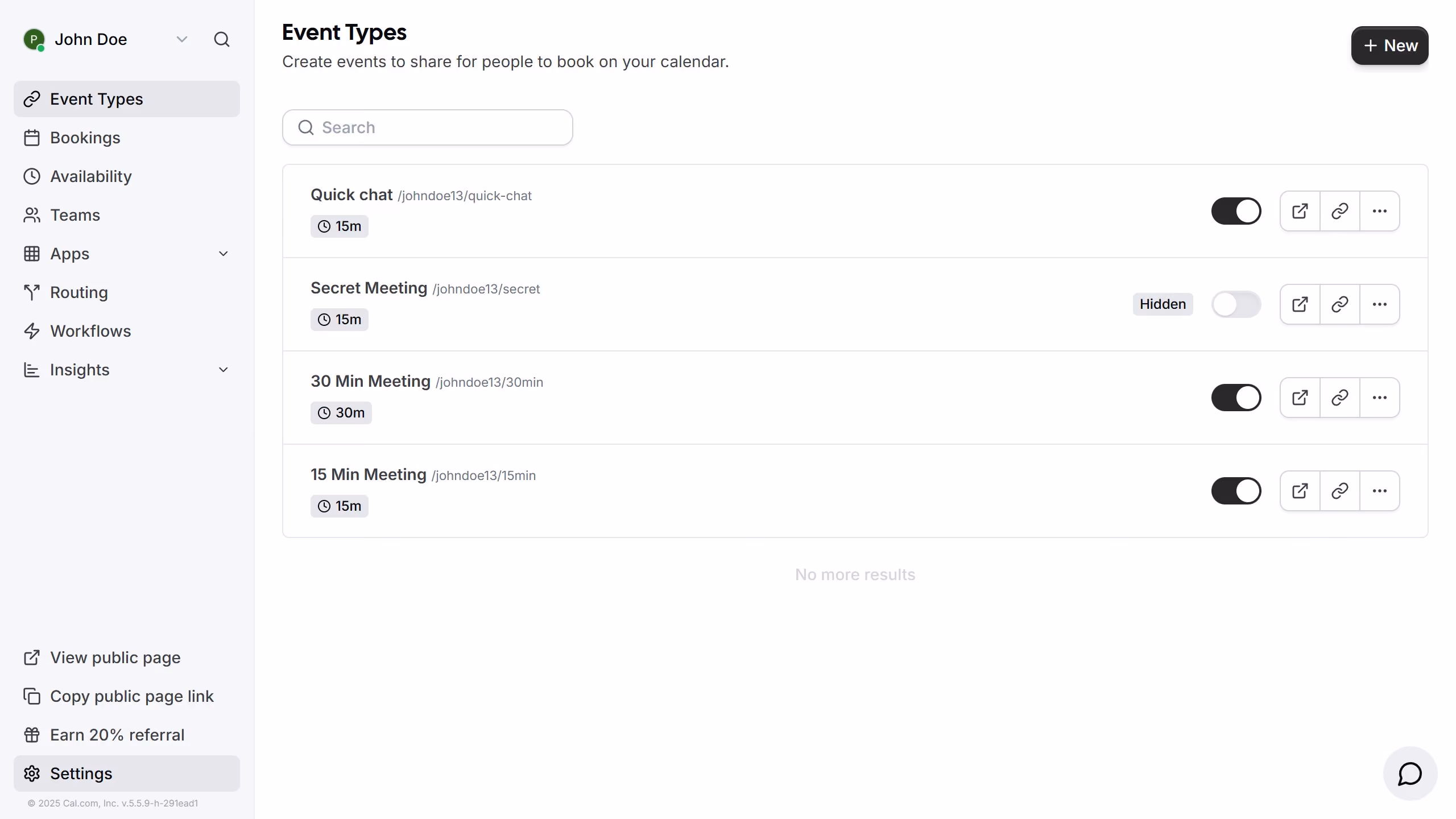Preview Secret Meeting external link icon

click(x=1300, y=304)
